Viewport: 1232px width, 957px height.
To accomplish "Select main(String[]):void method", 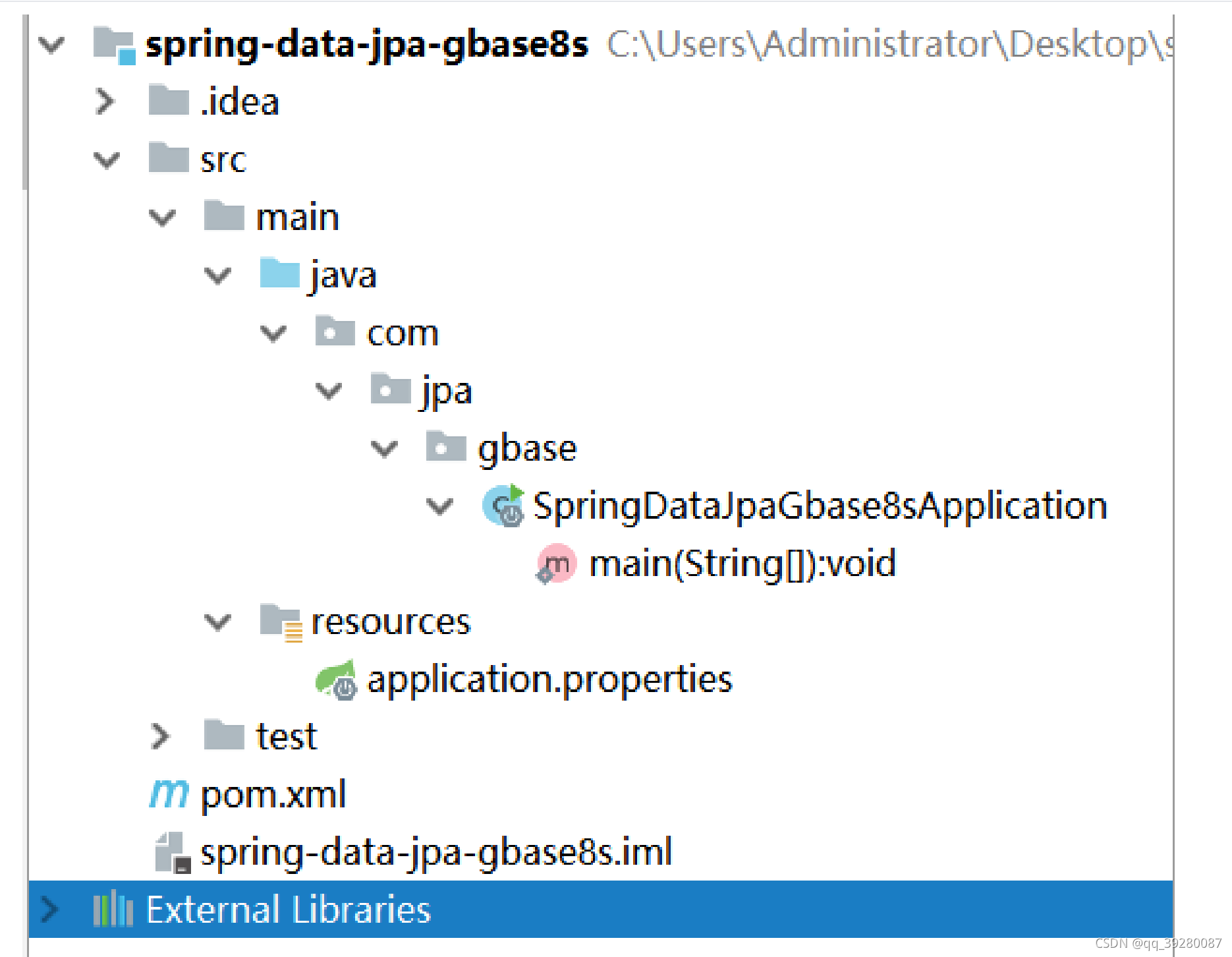I will coord(742,564).
